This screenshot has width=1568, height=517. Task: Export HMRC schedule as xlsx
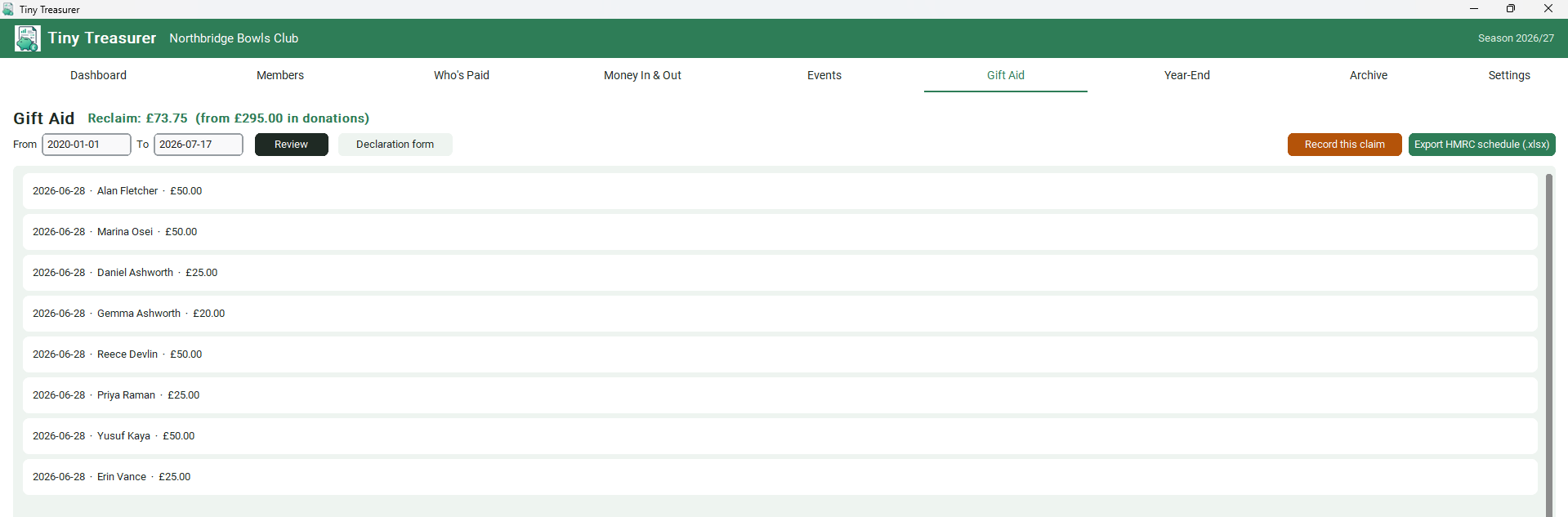1482,145
